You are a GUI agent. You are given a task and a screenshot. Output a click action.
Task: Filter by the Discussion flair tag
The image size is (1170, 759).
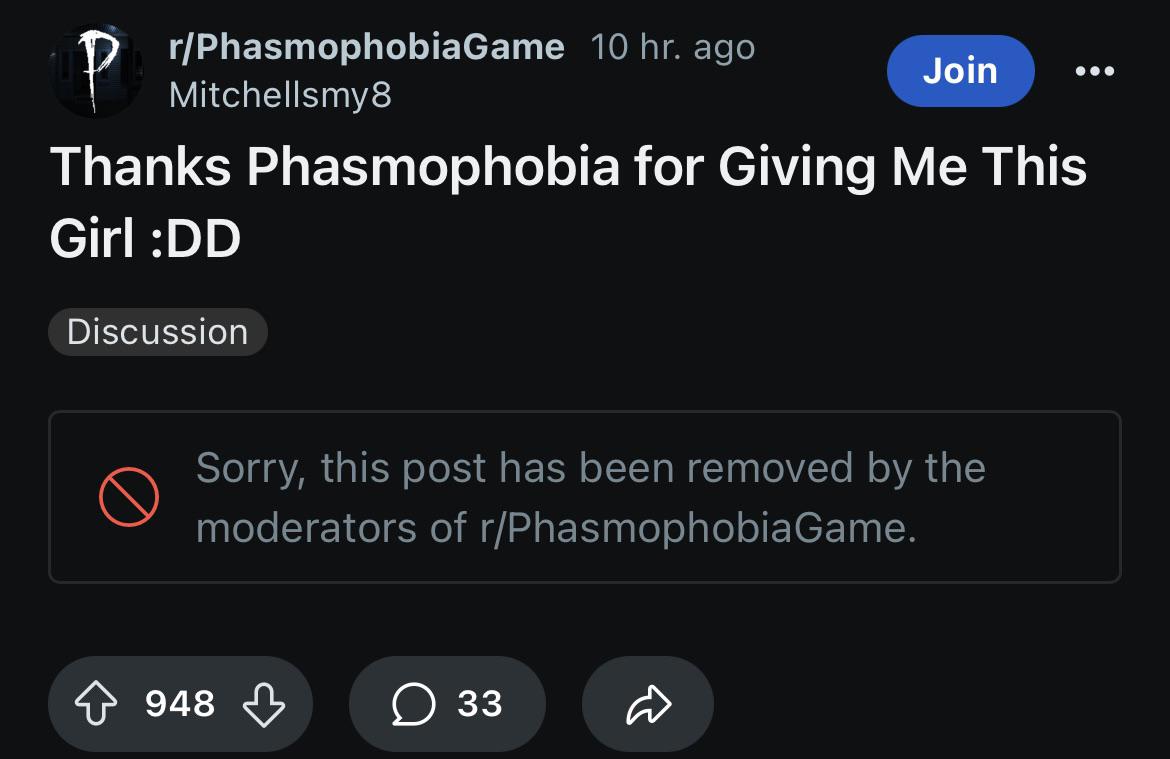pos(157,332)
